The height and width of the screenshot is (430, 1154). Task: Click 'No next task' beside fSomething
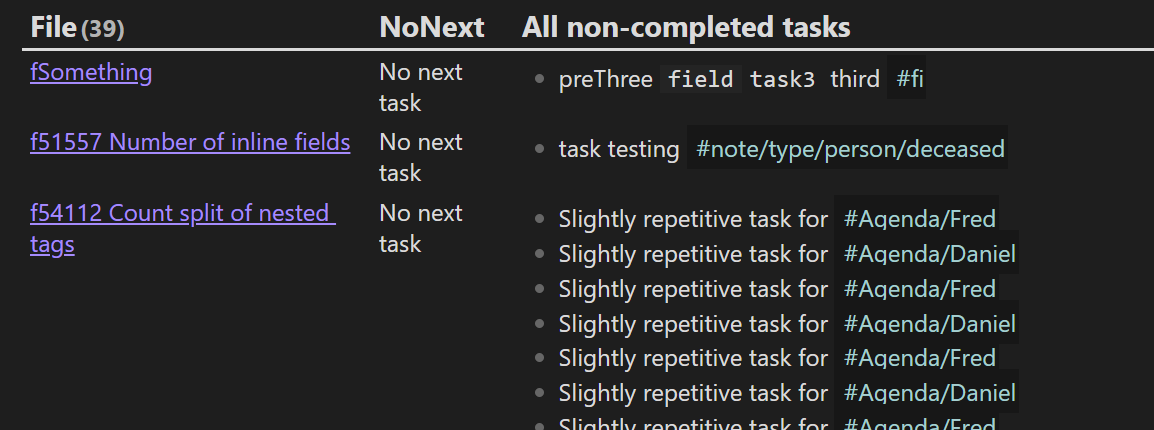421,88
